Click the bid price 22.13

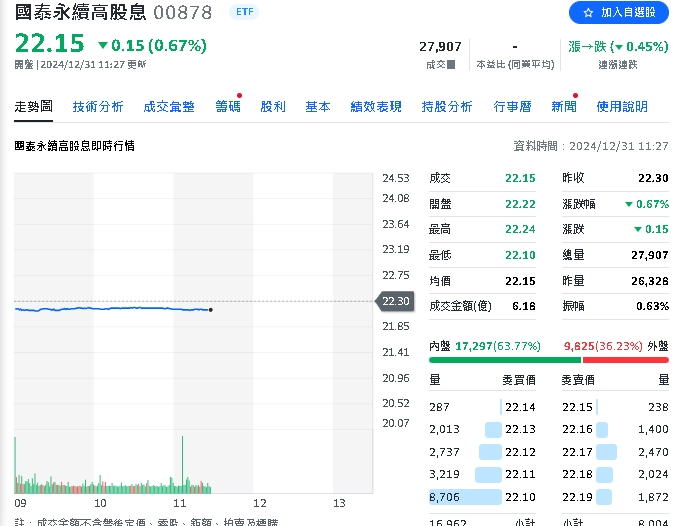[520, 429]
